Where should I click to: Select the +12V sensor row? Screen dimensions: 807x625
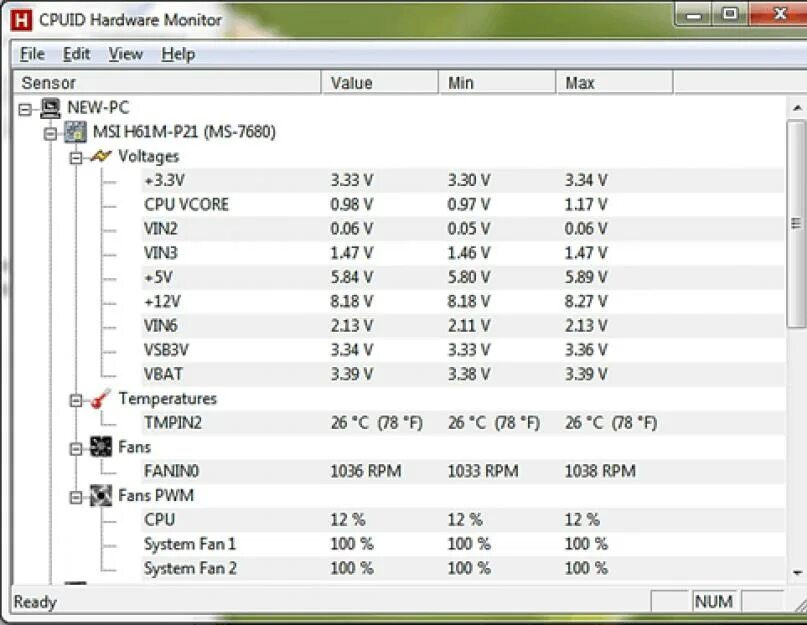[x=462, y=301]
